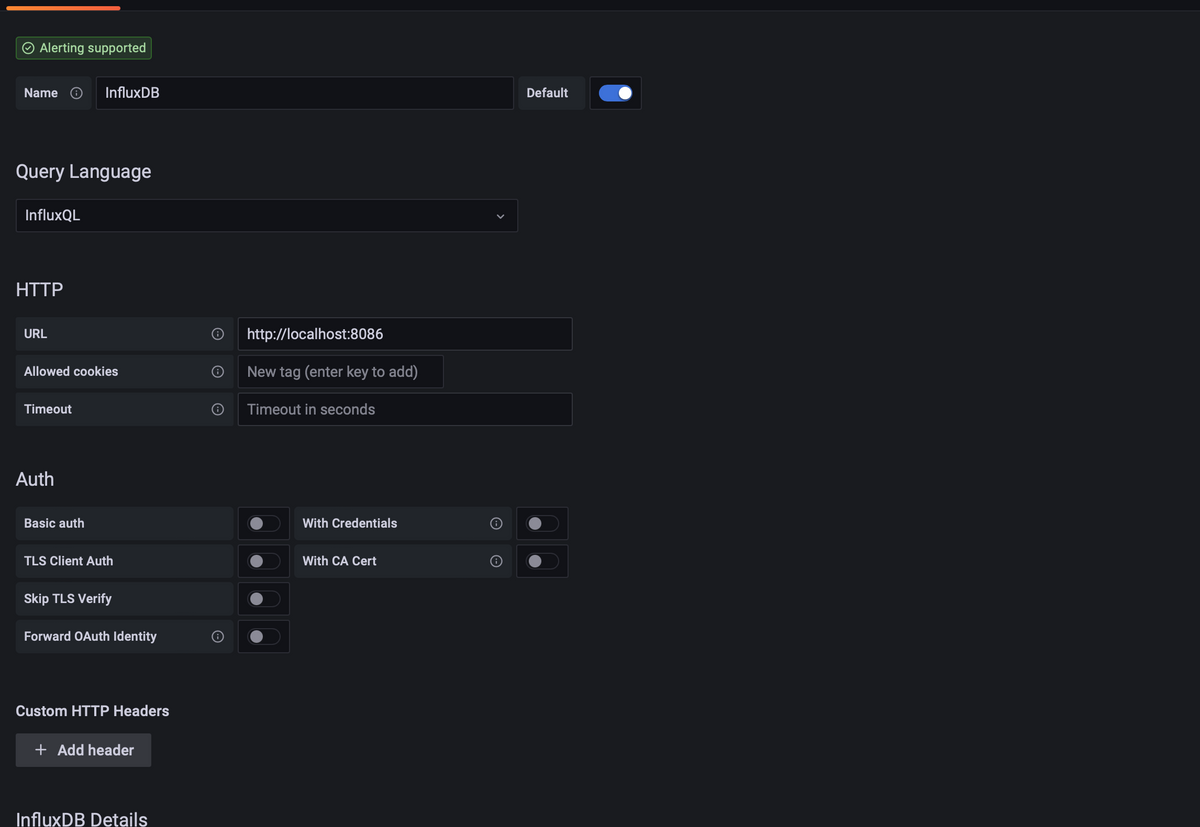Click the TLS Client Auth label
The image size is (1200, 827).
click(69, 561)
